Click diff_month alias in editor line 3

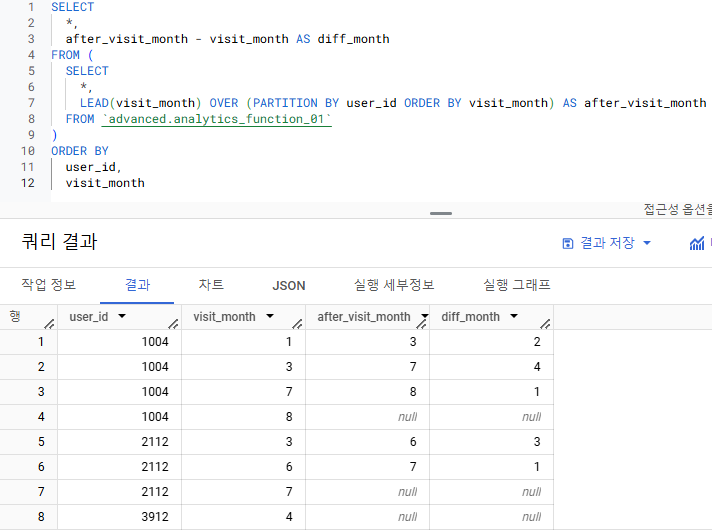coord(353,39)
